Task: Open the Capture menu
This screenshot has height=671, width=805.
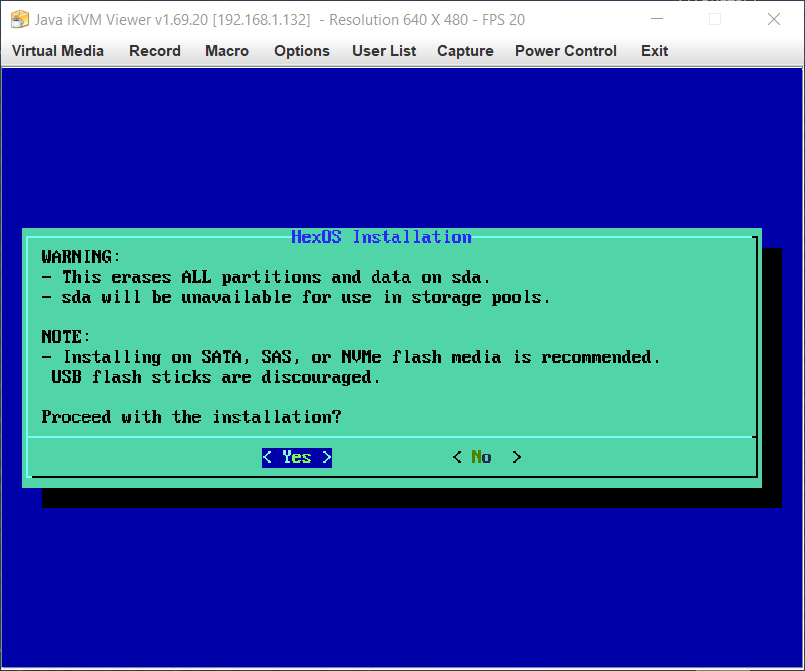Action: [x=465, y=51]
